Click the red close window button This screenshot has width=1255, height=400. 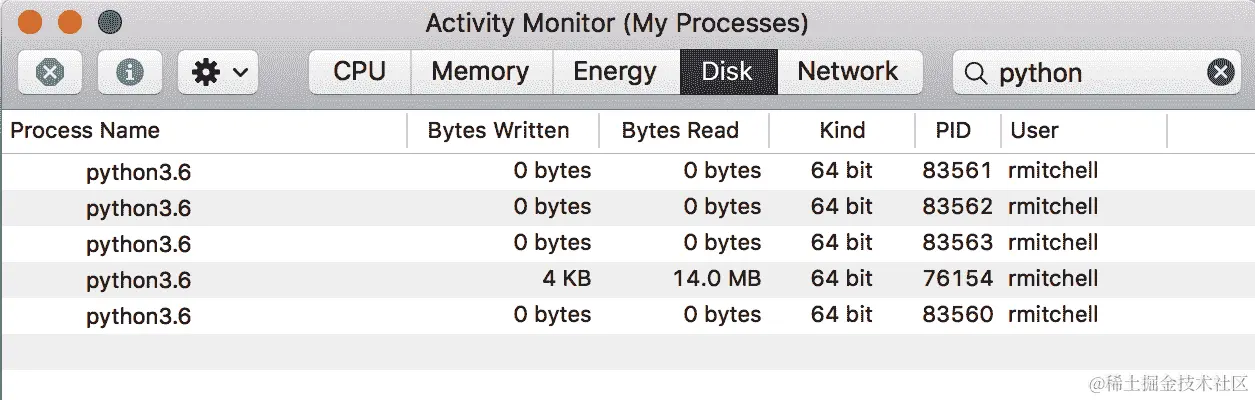click(x=31, y=22)
